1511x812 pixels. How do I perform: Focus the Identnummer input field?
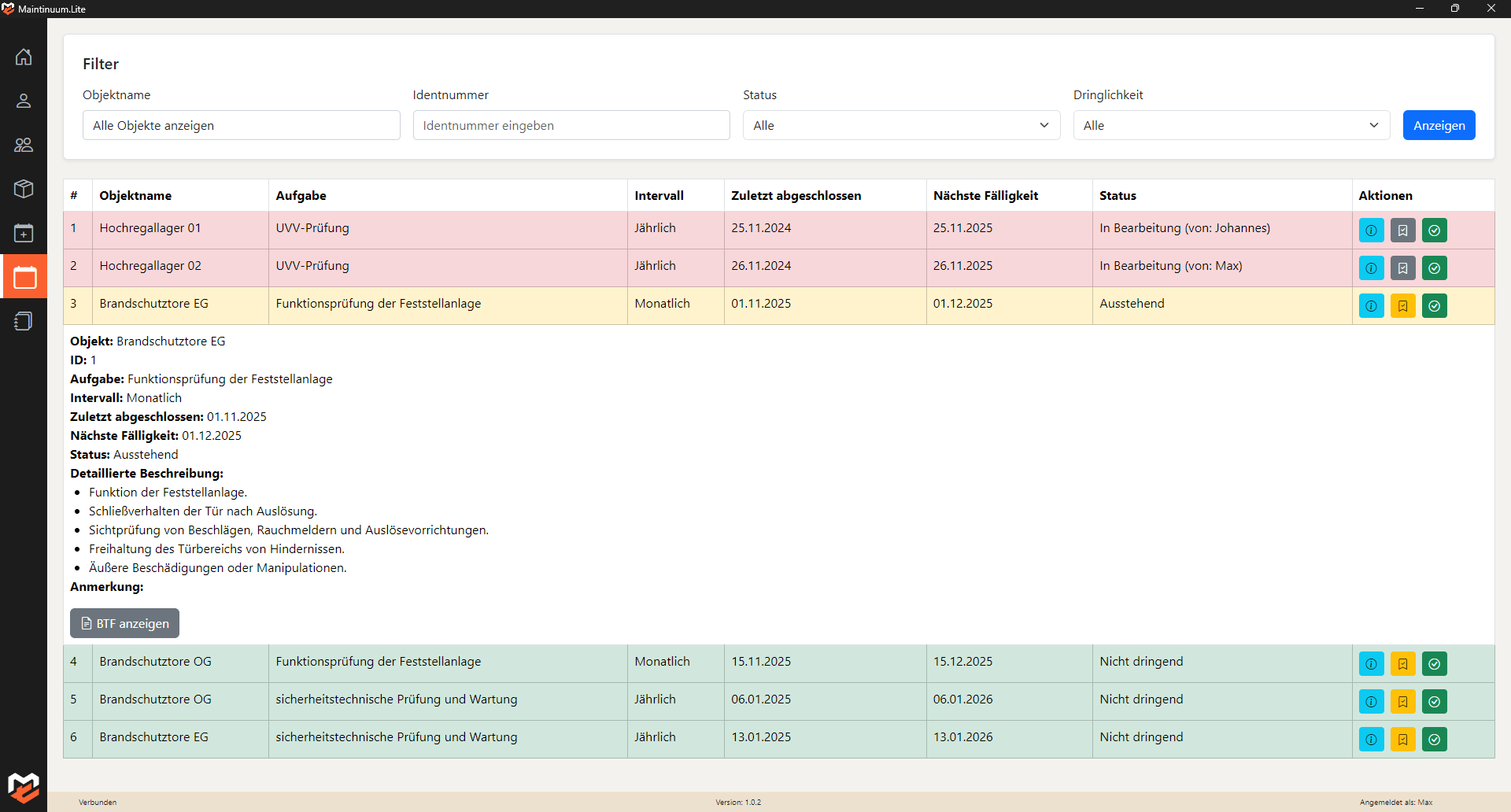point(571,125)
